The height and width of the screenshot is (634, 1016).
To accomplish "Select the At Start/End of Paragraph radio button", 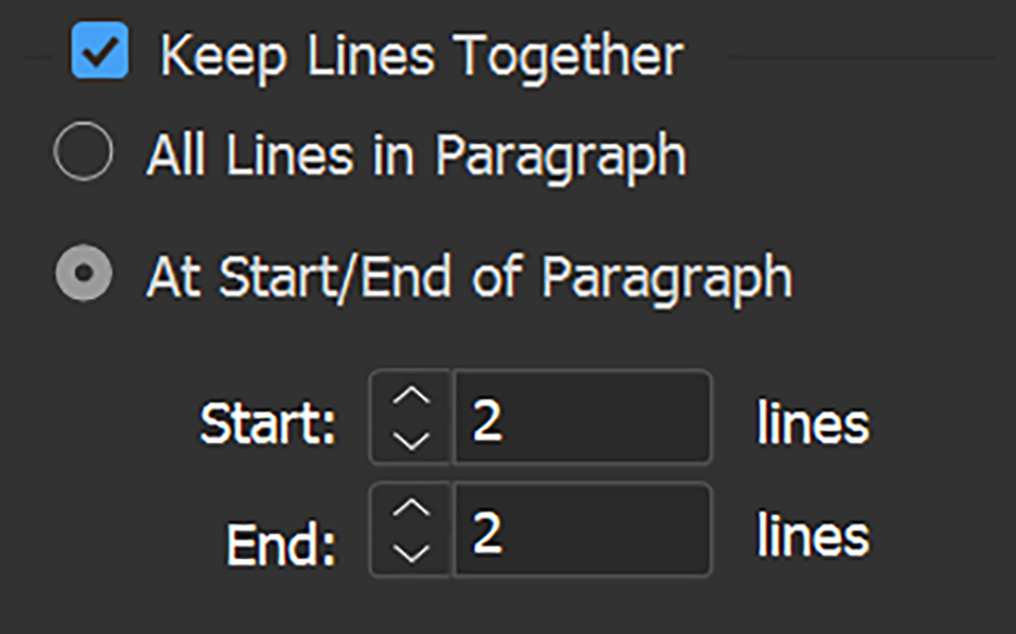I will [x=83, y=274].
